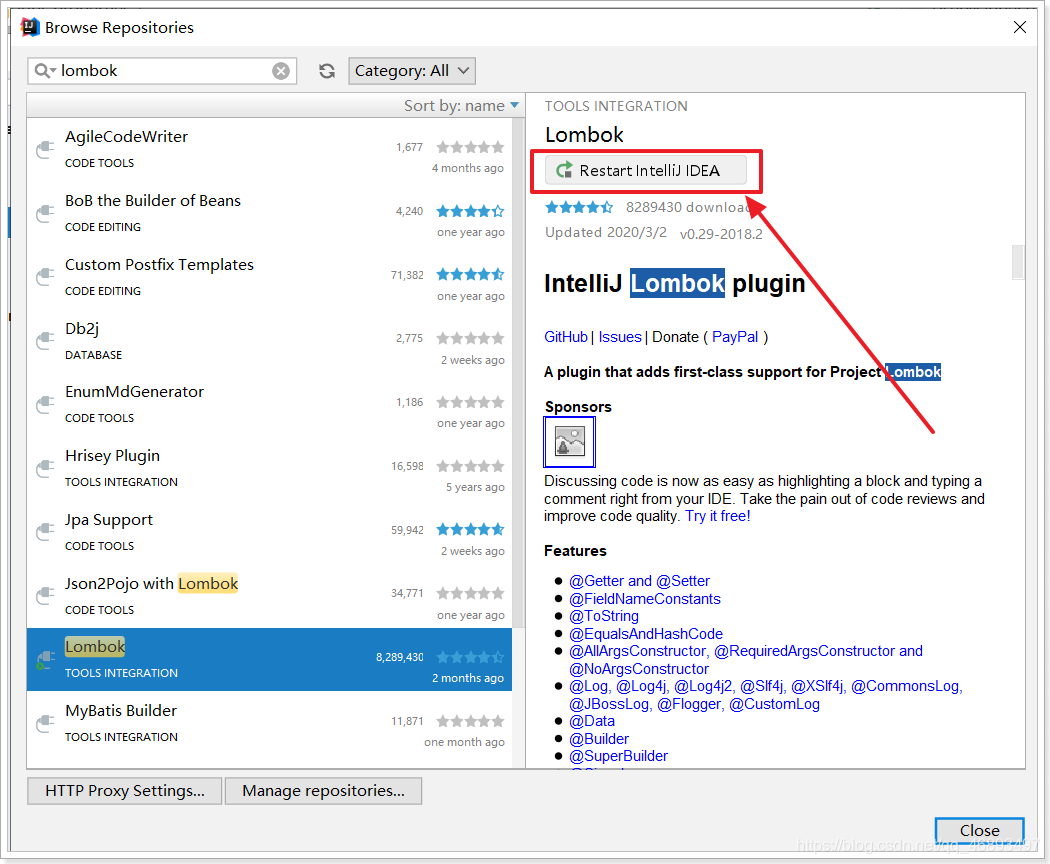Select the Hrisey Plugin row
The image size is (1050, 864).
click(x=269, y=468)
